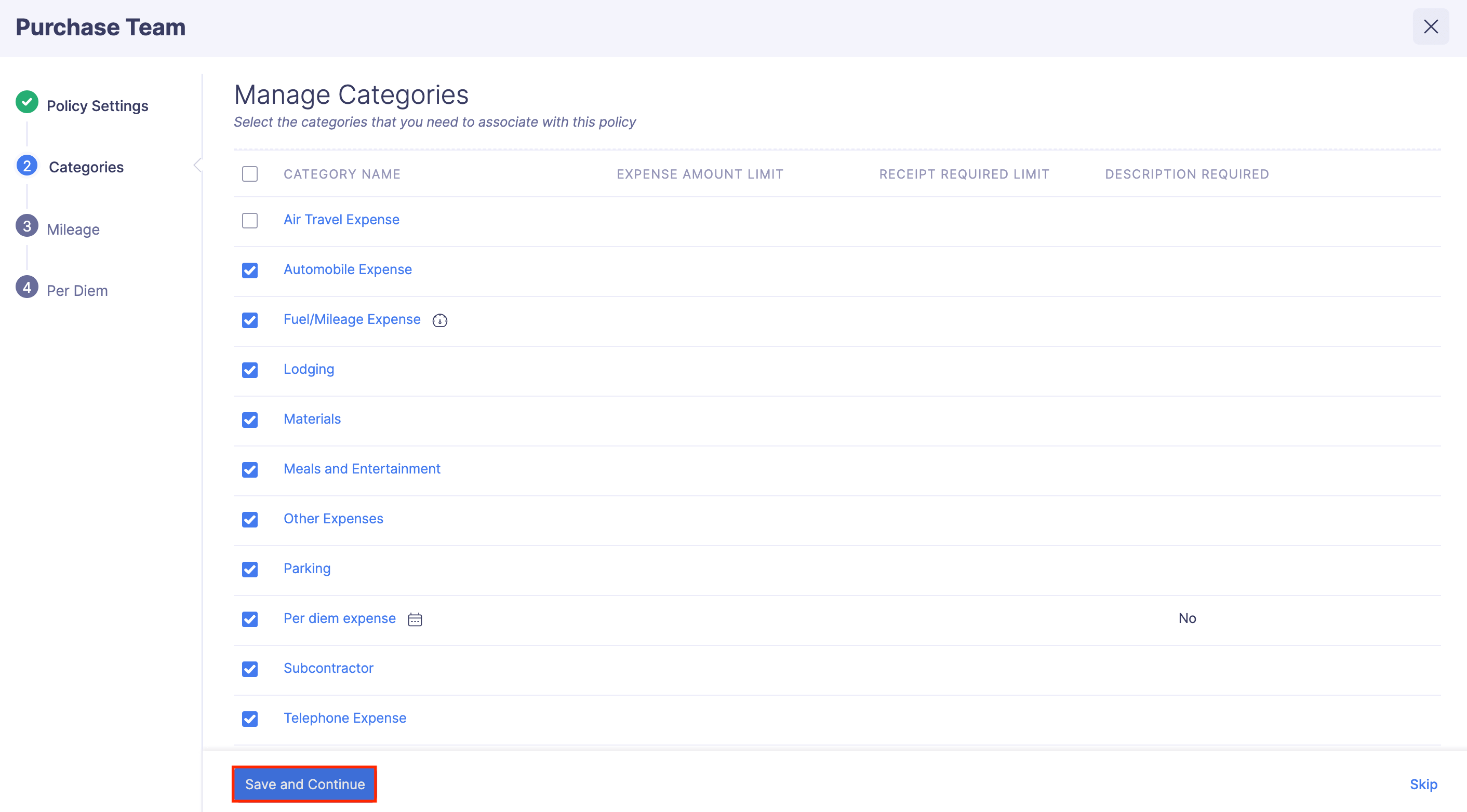Screen dimensions: 1467x812
Task: Go to the Mileage step
Action: [73, 229]
